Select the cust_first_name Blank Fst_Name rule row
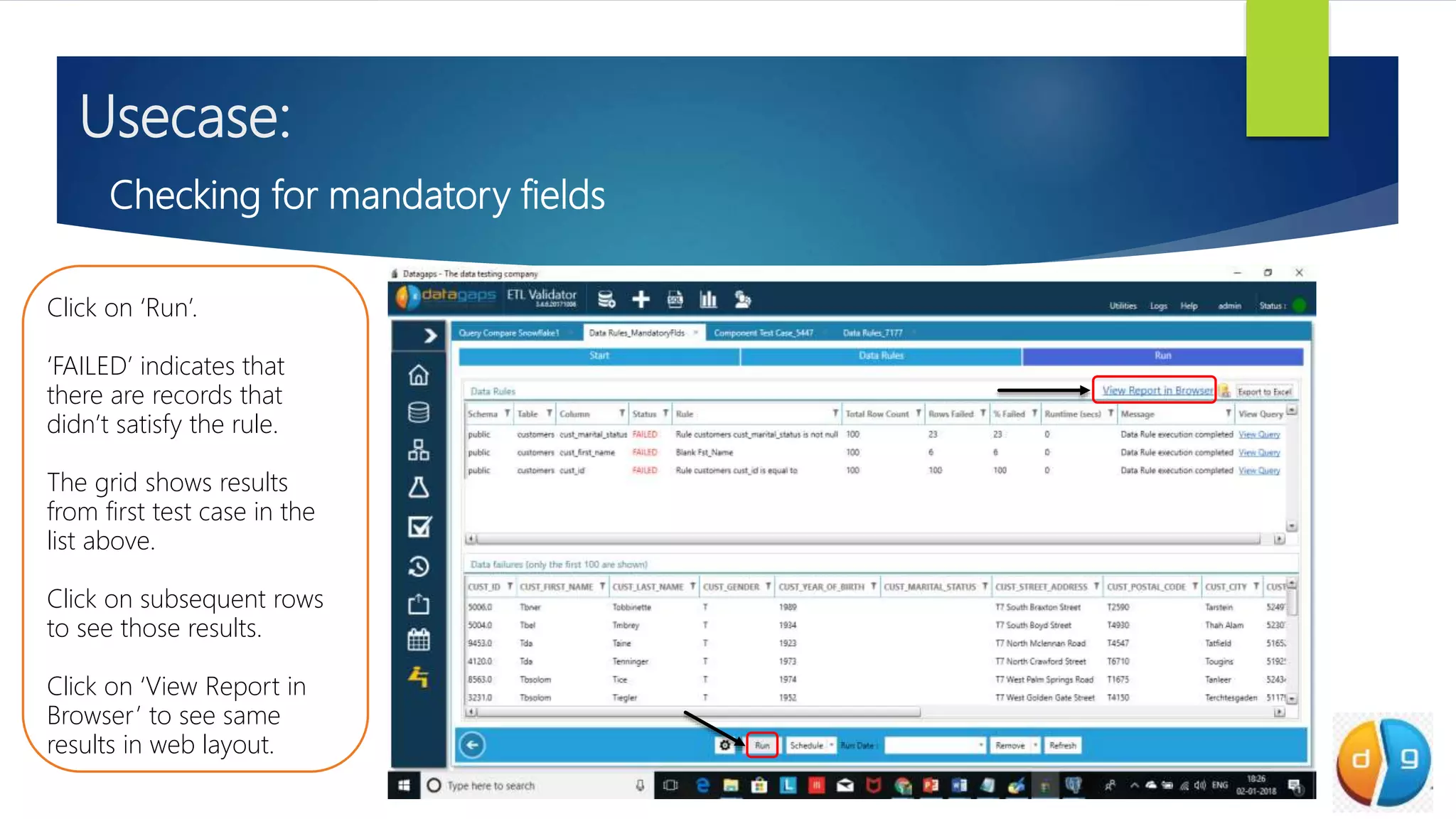This screenshot has height=819, width=1456. (x=876, y=452)
